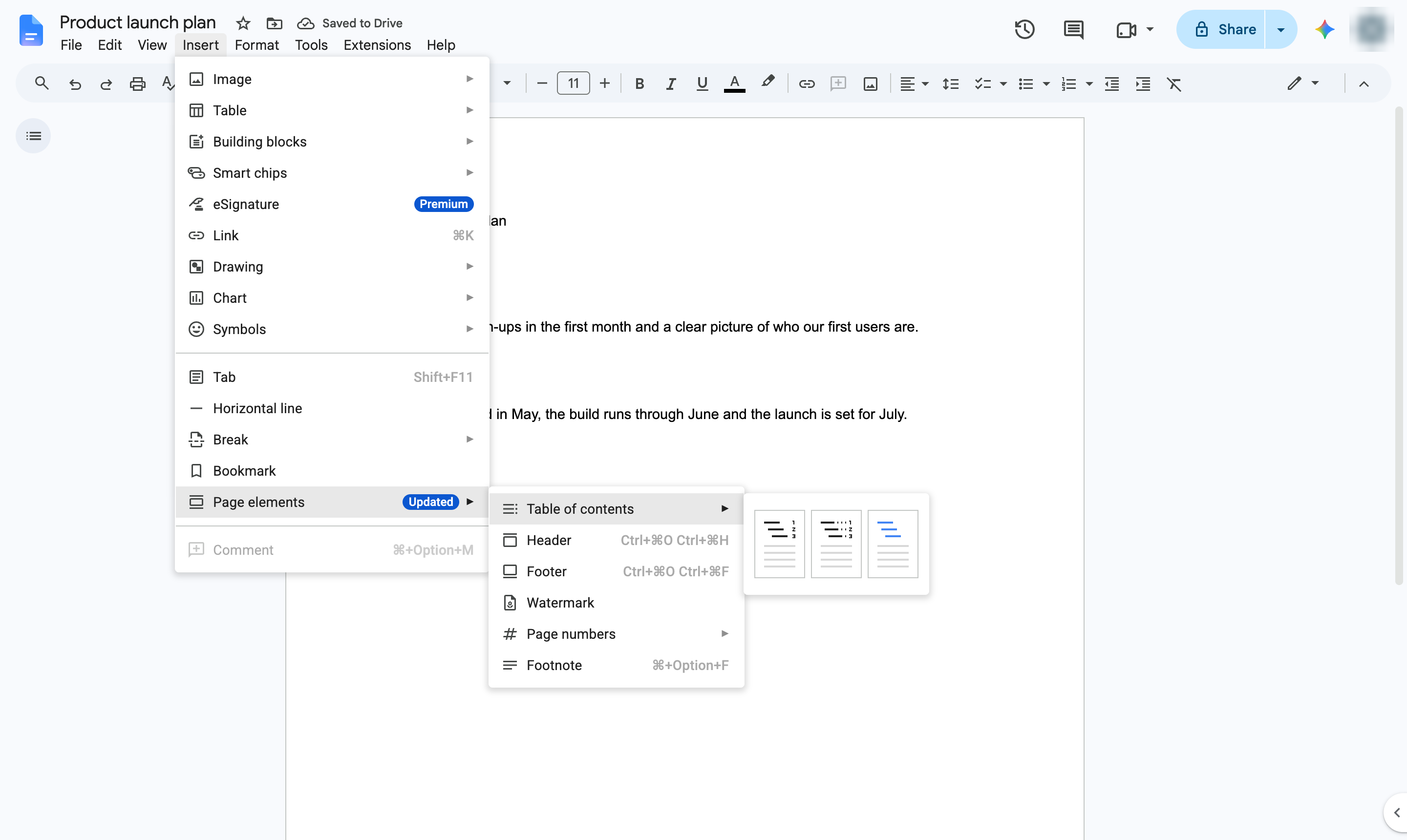Expand numbered list options
Image resolution: width=1407 pixels, height=840 pixels.
[1088, 84]
